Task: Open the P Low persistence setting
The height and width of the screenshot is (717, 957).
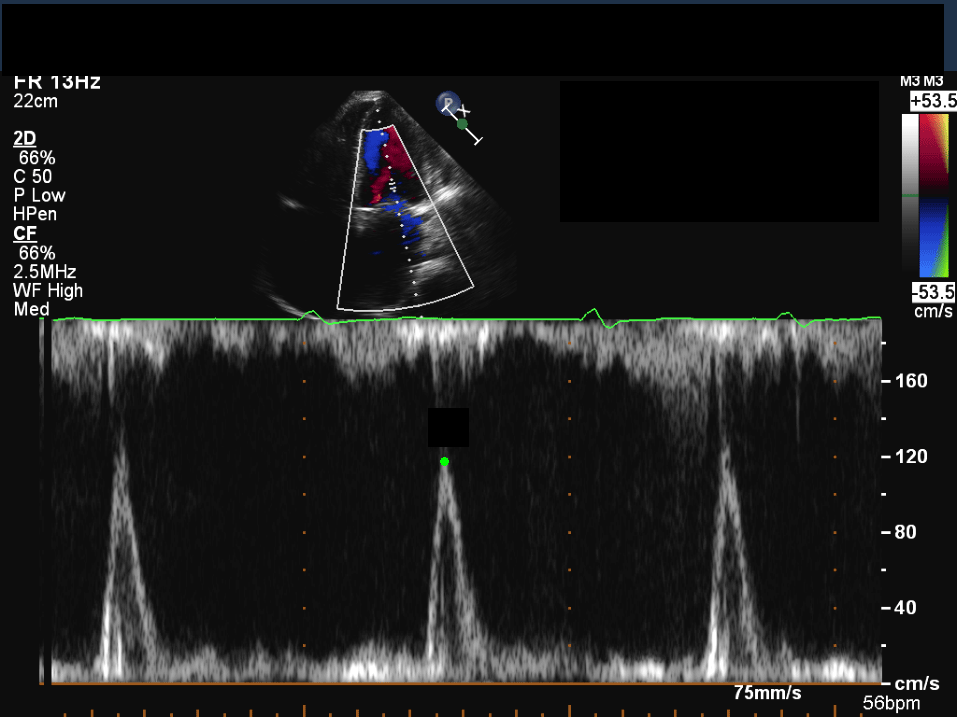Action: pos(40,195)
